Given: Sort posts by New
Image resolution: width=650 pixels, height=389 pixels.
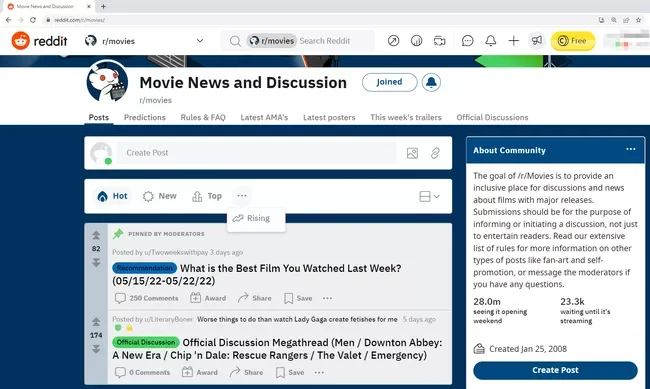Looking at the screenshot, I should coord(160,196).
